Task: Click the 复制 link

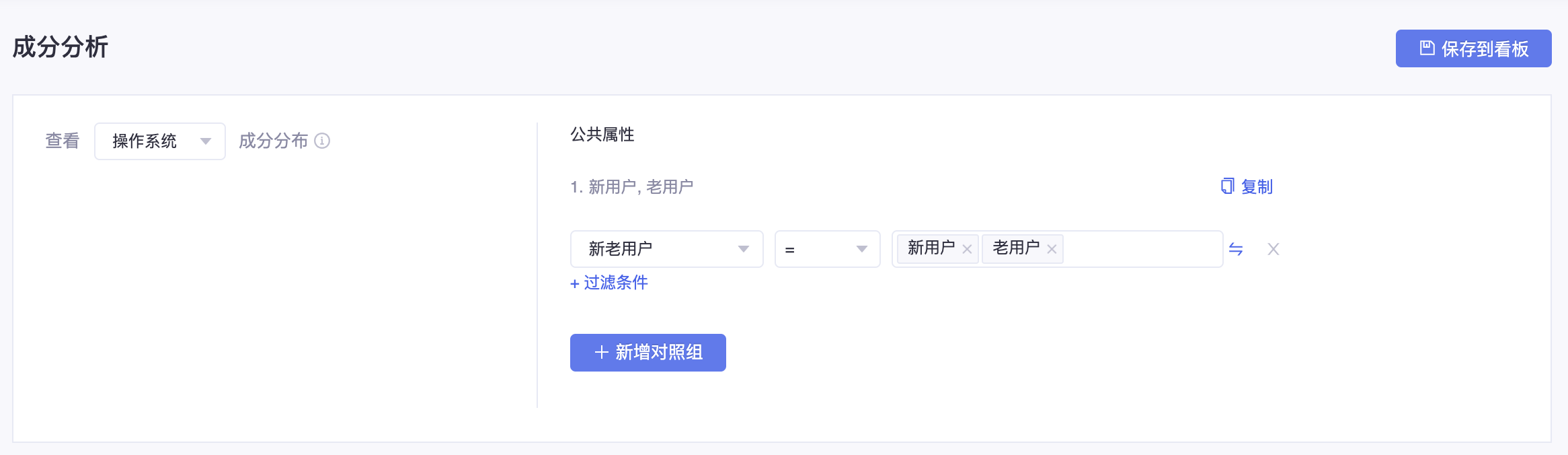Action: (x=1257, y=186)
